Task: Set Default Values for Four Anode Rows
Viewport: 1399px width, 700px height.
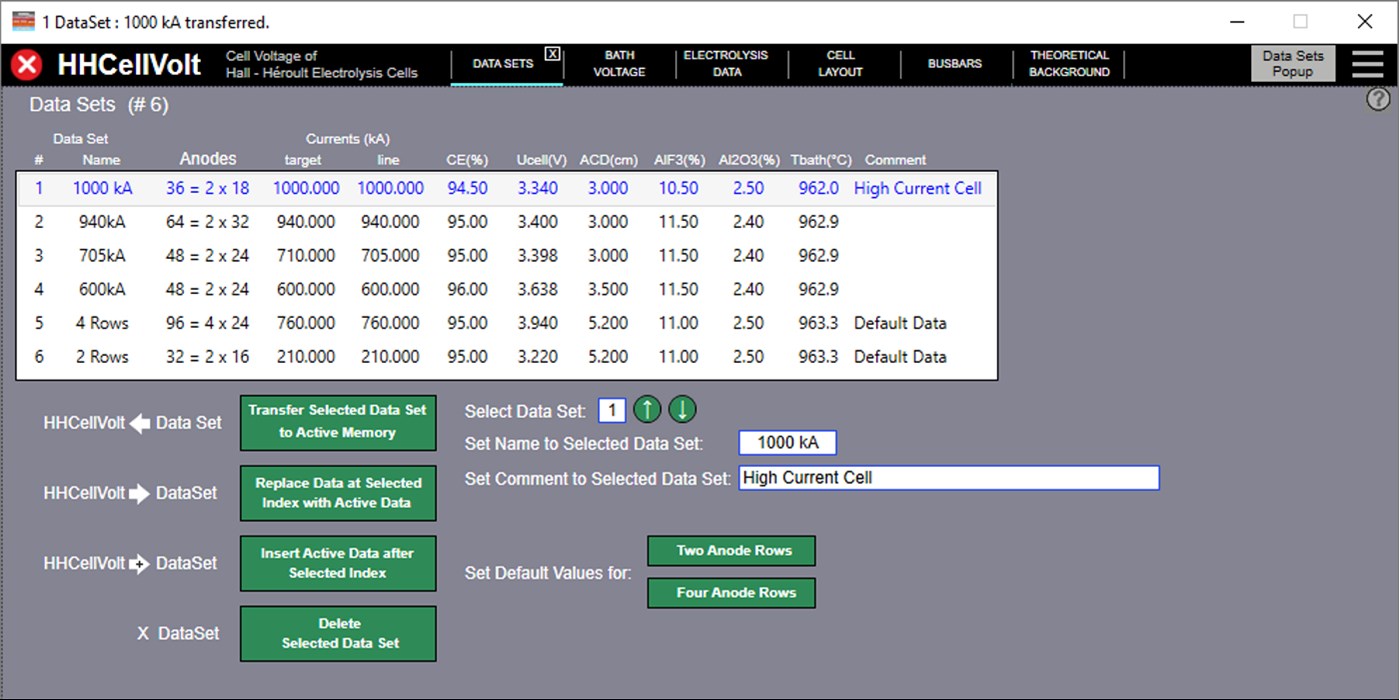Action: 731,592
